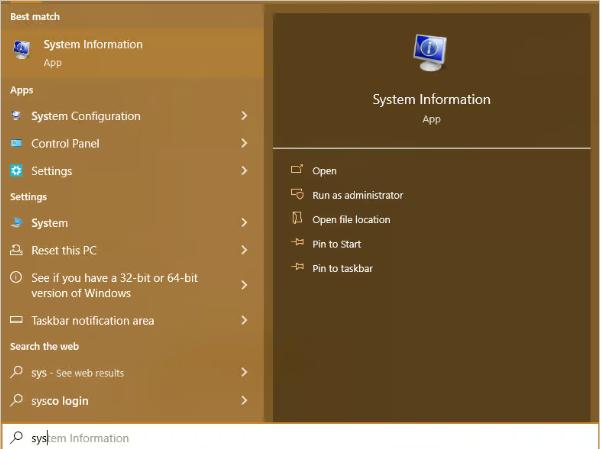Click the magnifier icon next to sysco login
Image resolution: width=601 pixels, height=449 pixels.
point(16,400)
